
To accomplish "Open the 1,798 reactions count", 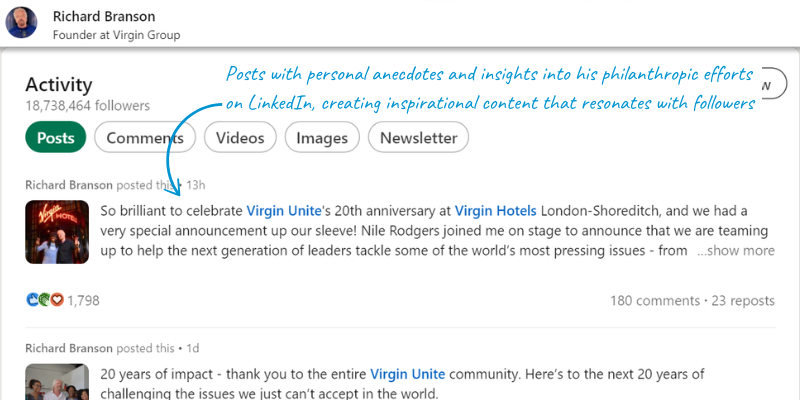I will click(x=83, y=299).
